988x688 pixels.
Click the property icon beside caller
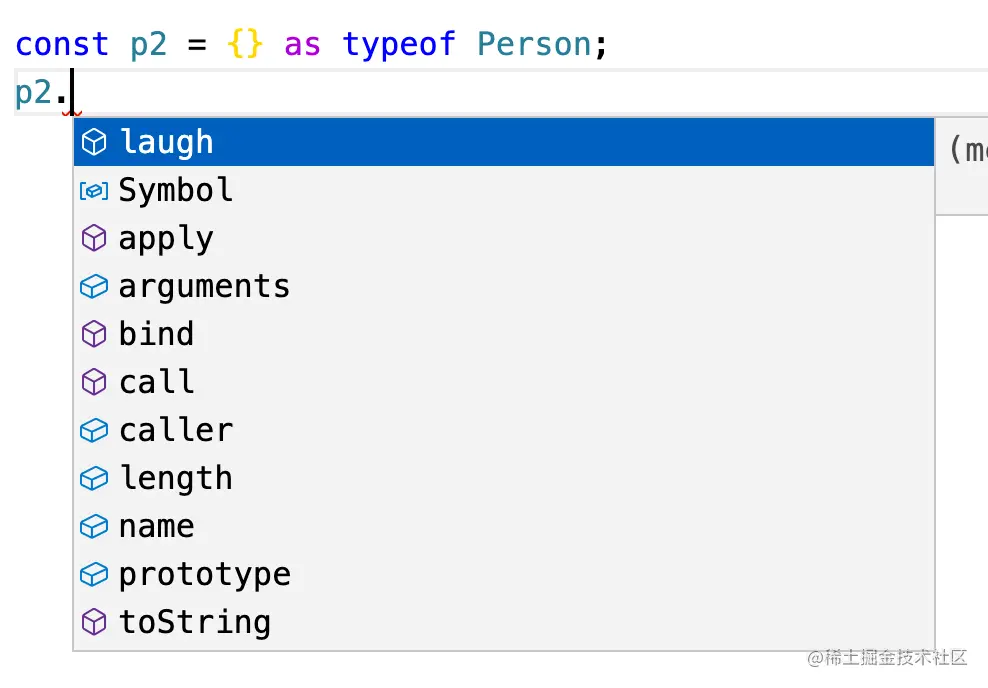[94, 431]
